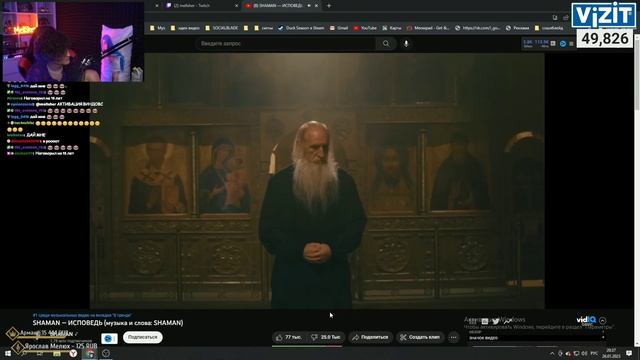
Task: Click the Создать клип button
Action: (x=420, y=337)
